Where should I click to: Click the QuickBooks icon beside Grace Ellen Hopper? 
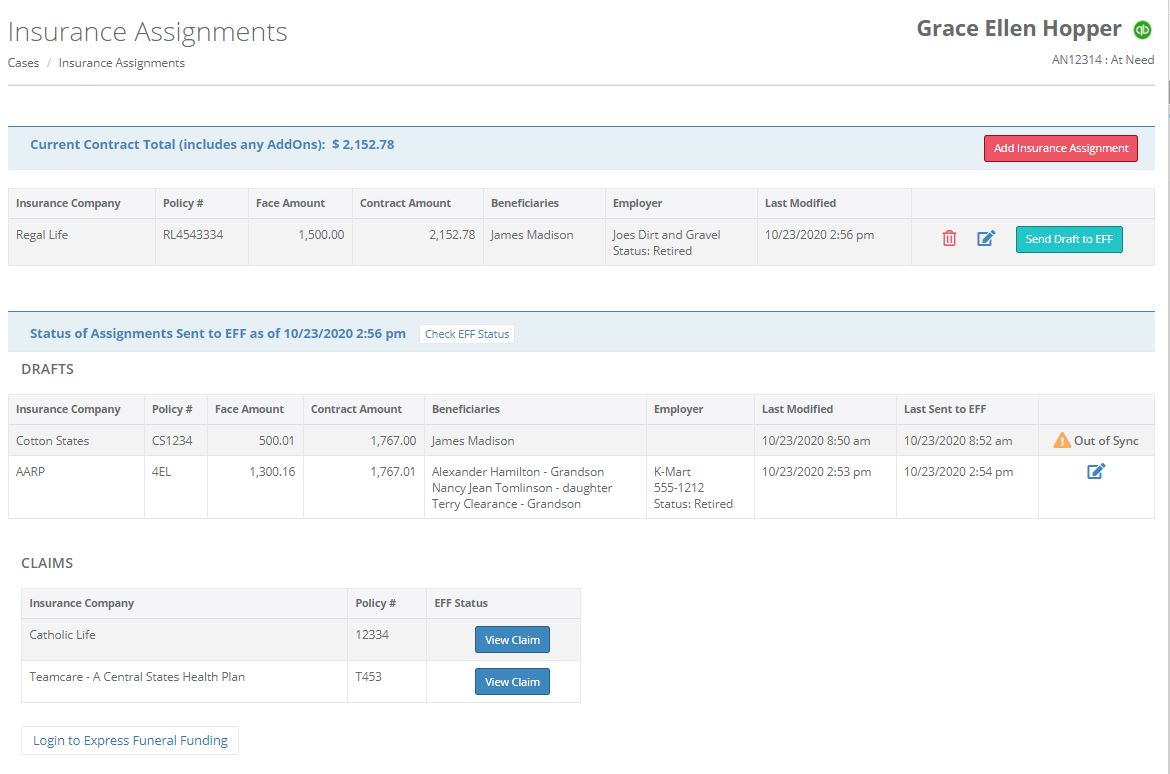click(x=1143, y=28)
